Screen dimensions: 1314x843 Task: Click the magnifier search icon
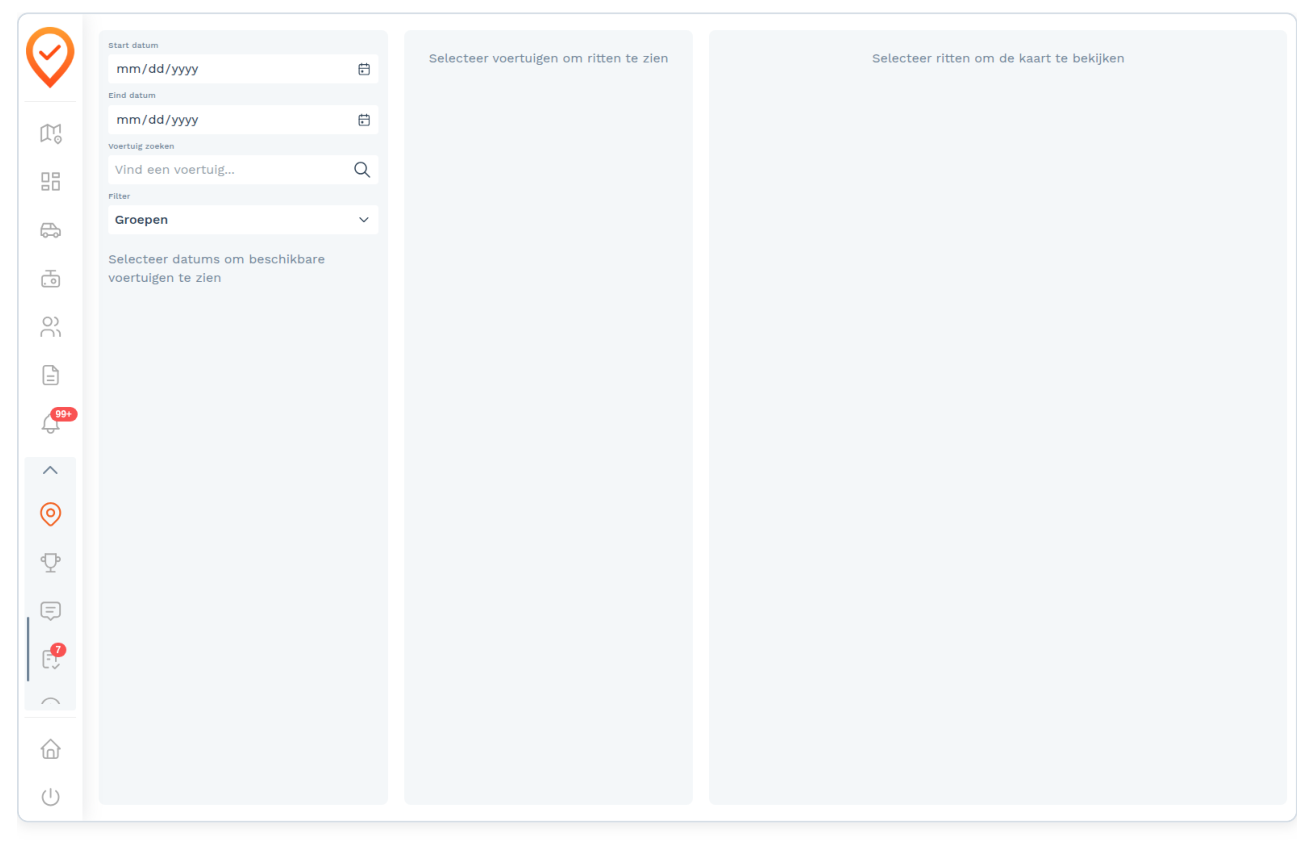coord(362,170)
